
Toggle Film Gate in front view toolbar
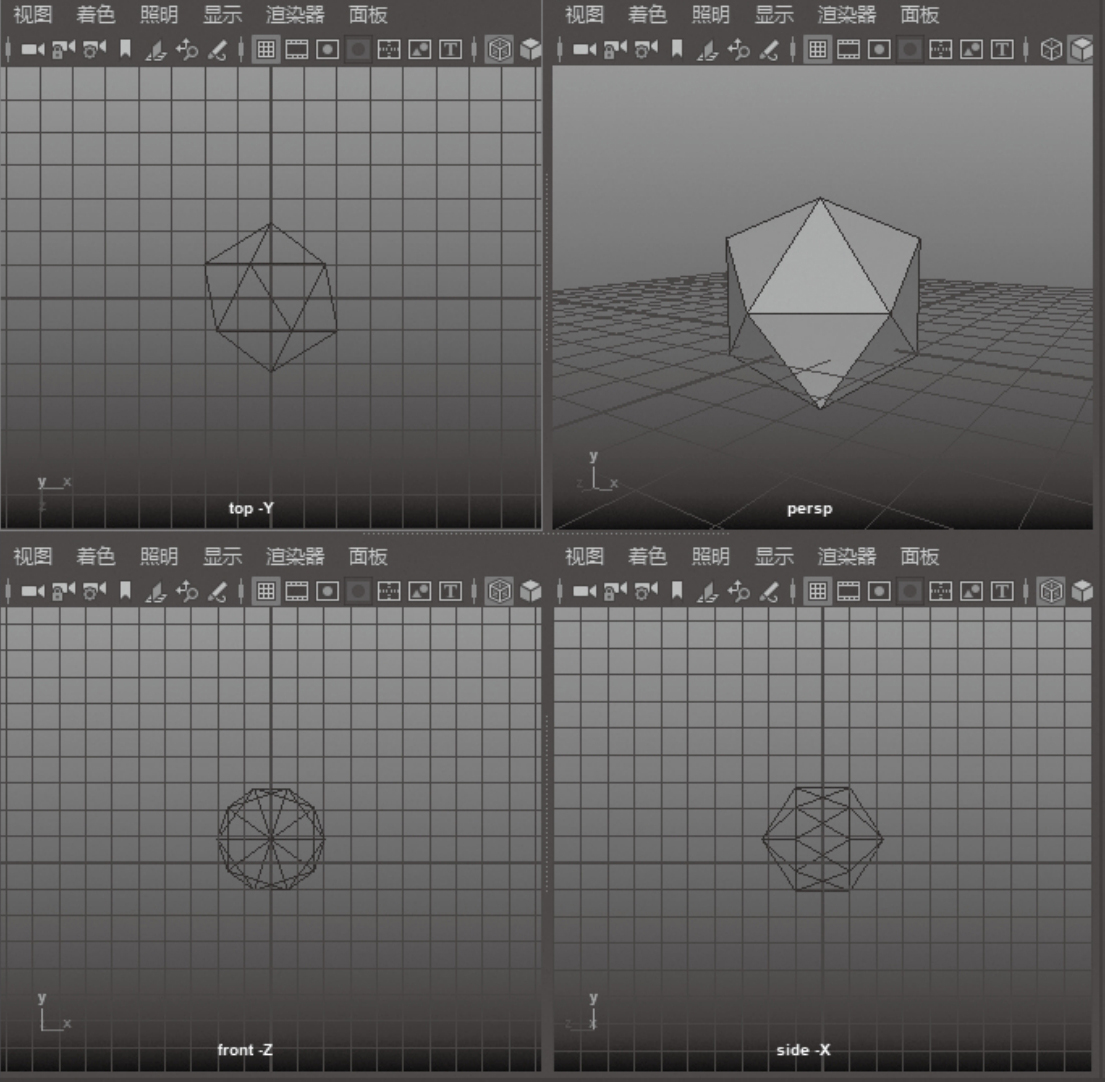point(297,591)
